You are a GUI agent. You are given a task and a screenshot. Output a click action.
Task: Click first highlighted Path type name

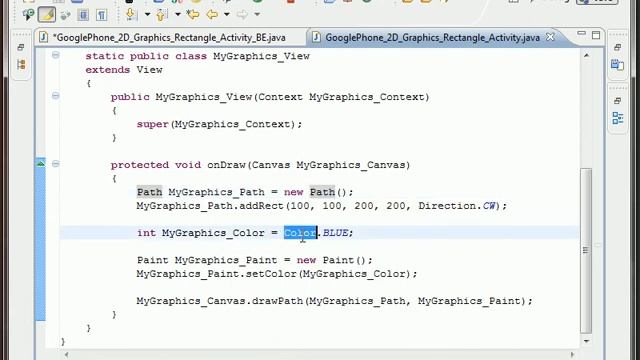149,192
